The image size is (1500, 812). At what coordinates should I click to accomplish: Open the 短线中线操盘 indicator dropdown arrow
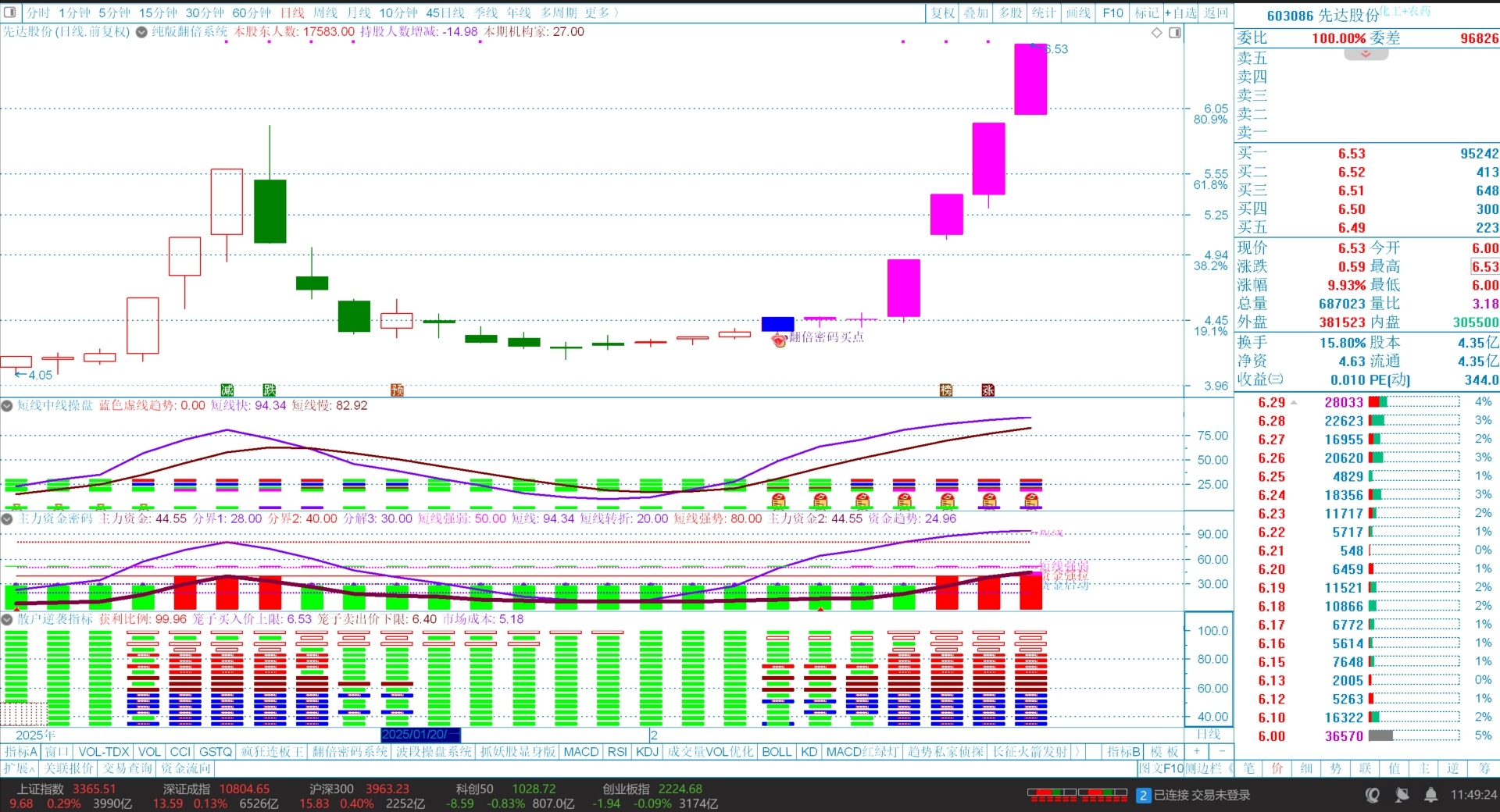pyautogui.click(x=7, y=405)
